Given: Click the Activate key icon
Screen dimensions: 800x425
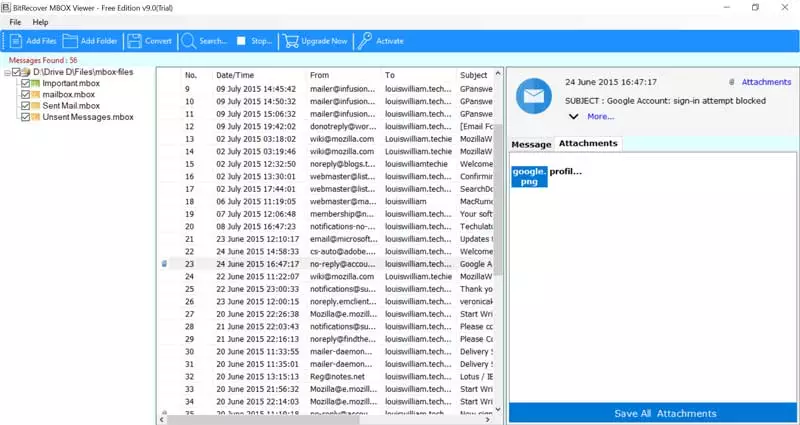Looking at the screenshot, I should (365, 41).
